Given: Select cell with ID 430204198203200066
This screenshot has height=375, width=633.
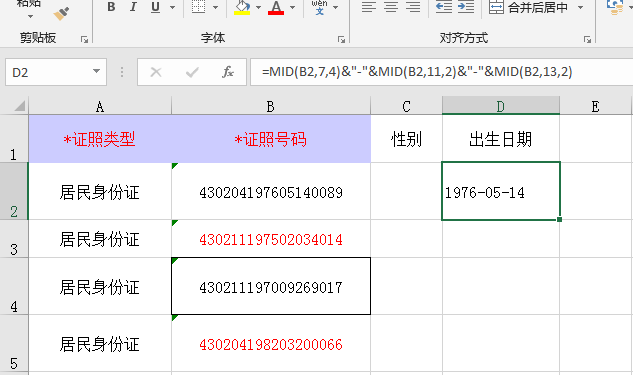Looking at the screenshot, I should point(271,344).
